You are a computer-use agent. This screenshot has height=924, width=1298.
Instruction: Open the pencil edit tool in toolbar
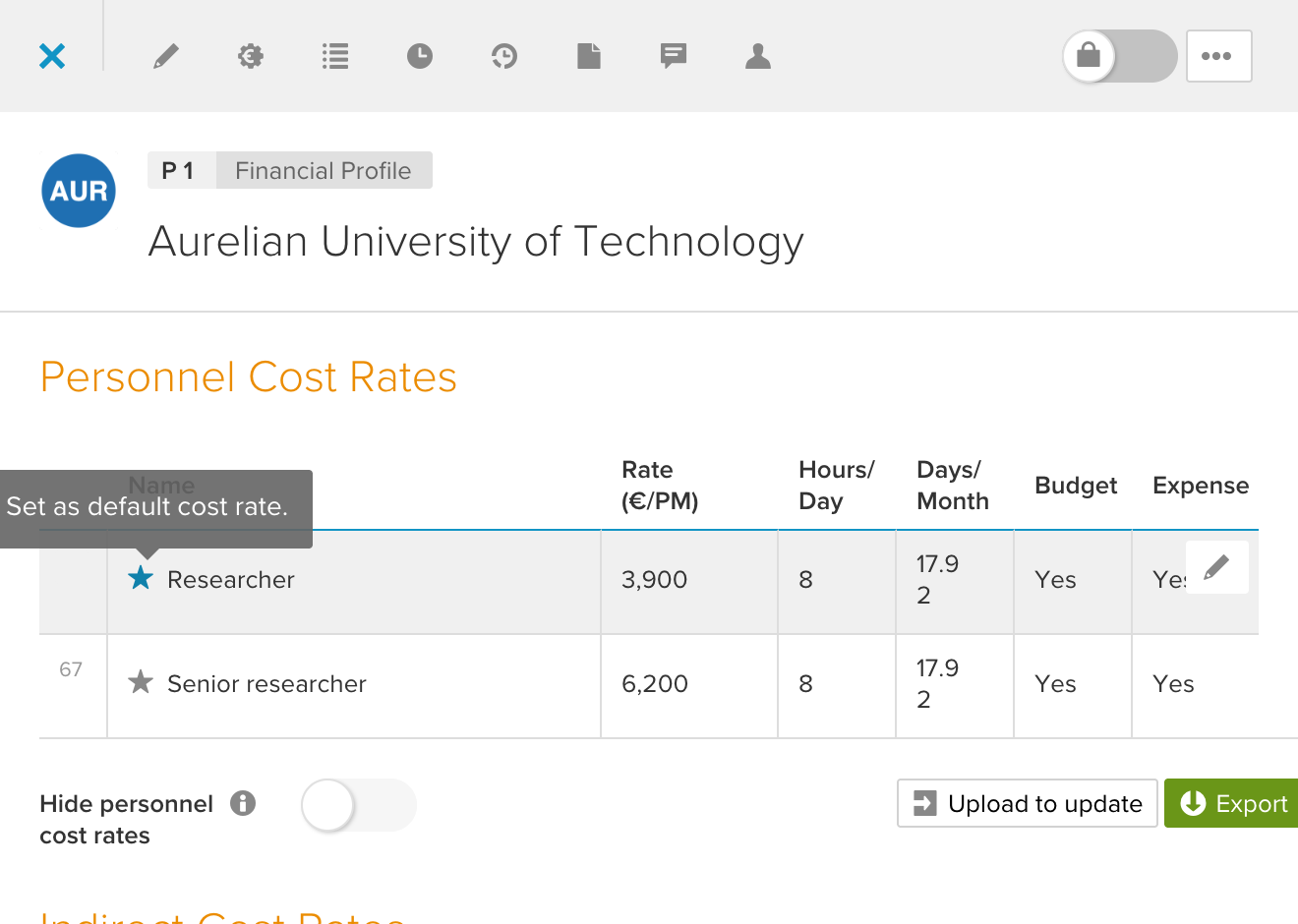(x=166, y=56)
